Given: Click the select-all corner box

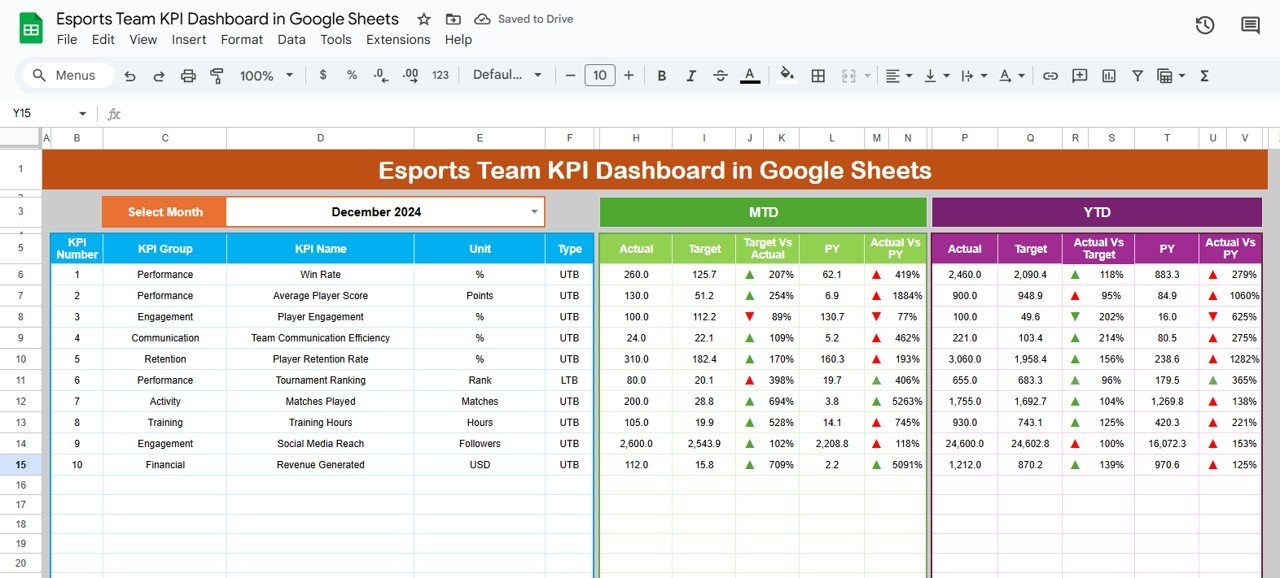Looking at the screenshot, I should tap(21, 138).
